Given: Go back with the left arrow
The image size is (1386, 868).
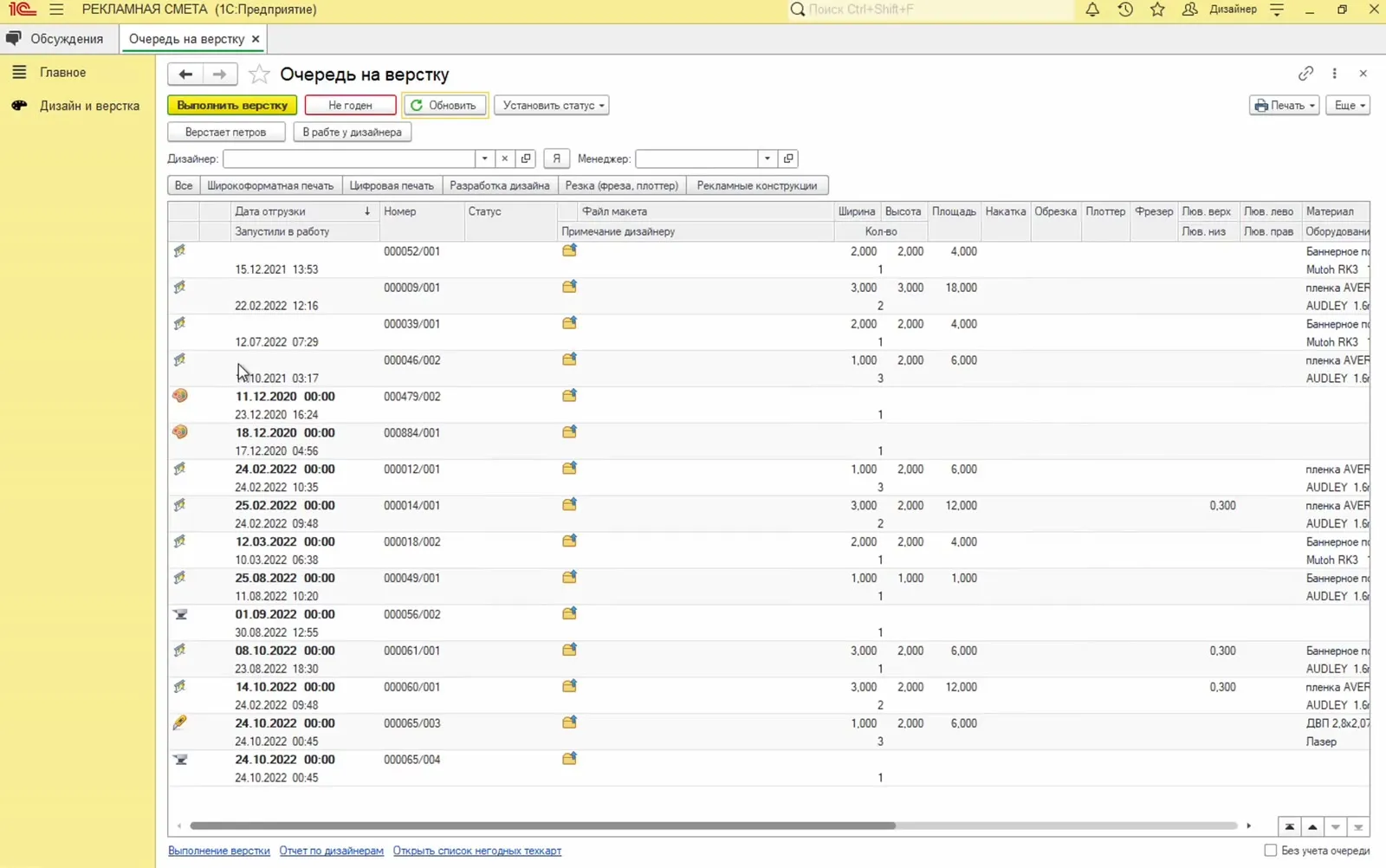Looking at the screenshot, I should (185, 74).
